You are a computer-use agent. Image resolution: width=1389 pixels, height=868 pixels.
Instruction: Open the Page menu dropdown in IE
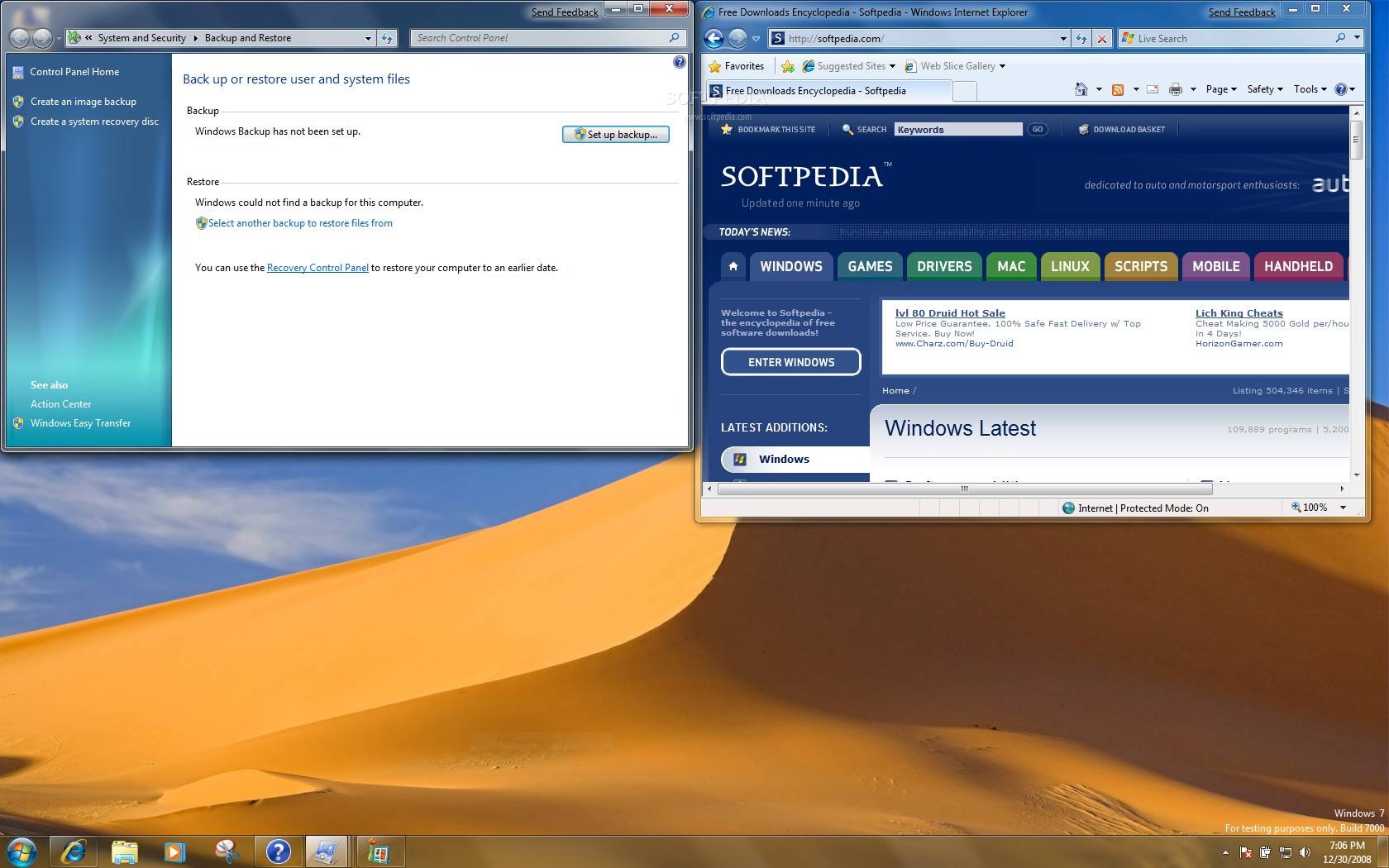click(x=1221, y=89)
